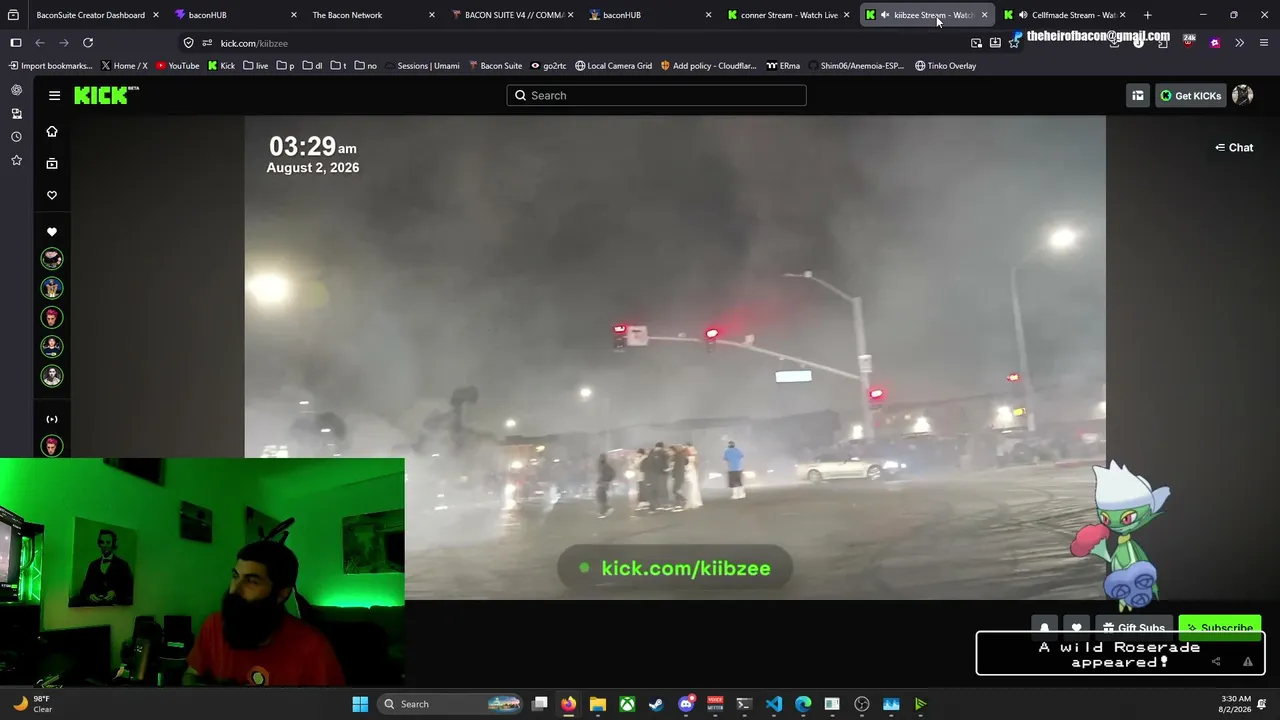Screen dimensions: 1280x720
Task: Open Steam from the taskbar
Action: pos(656,704)
